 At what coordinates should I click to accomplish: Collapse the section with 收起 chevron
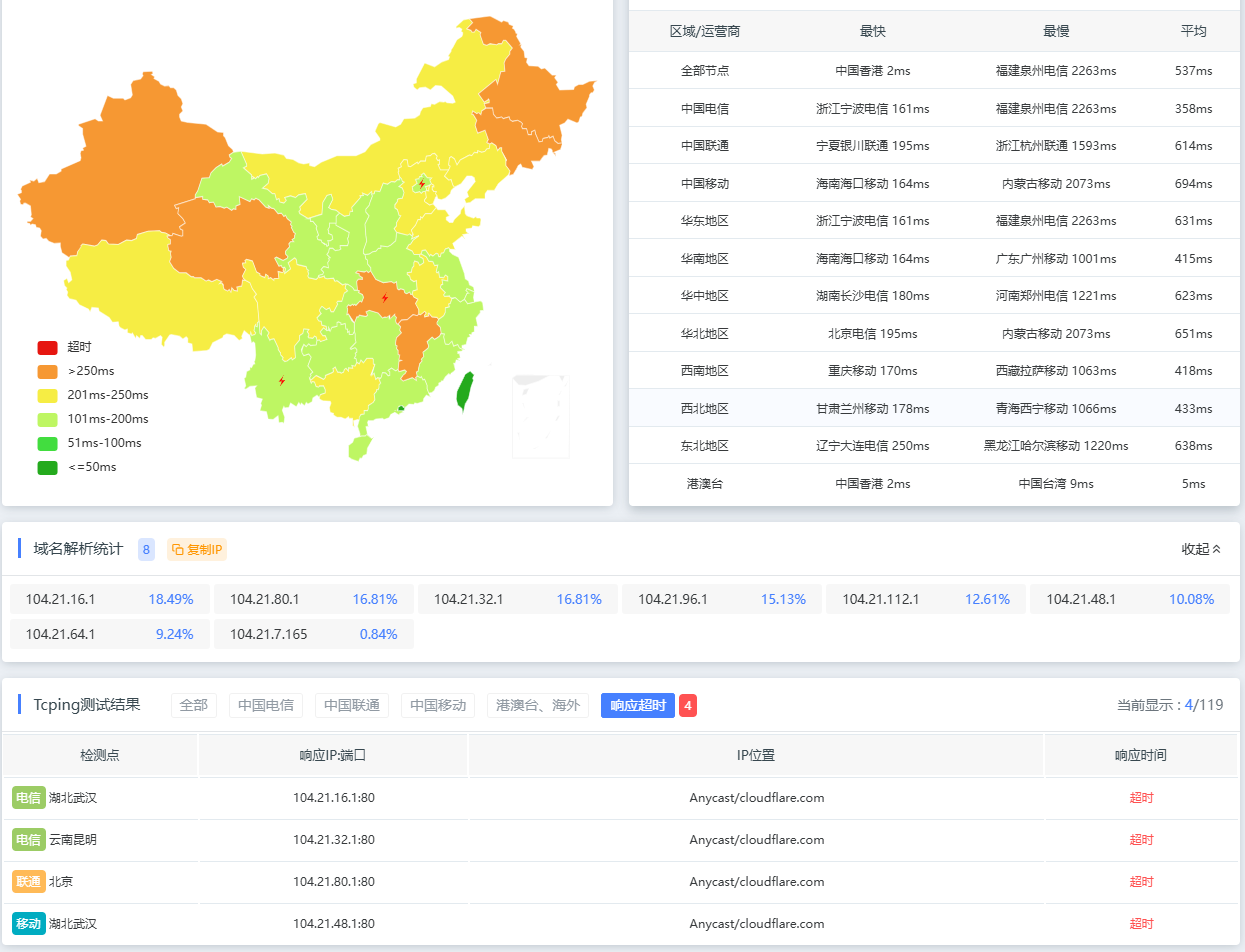[1201, 549]
